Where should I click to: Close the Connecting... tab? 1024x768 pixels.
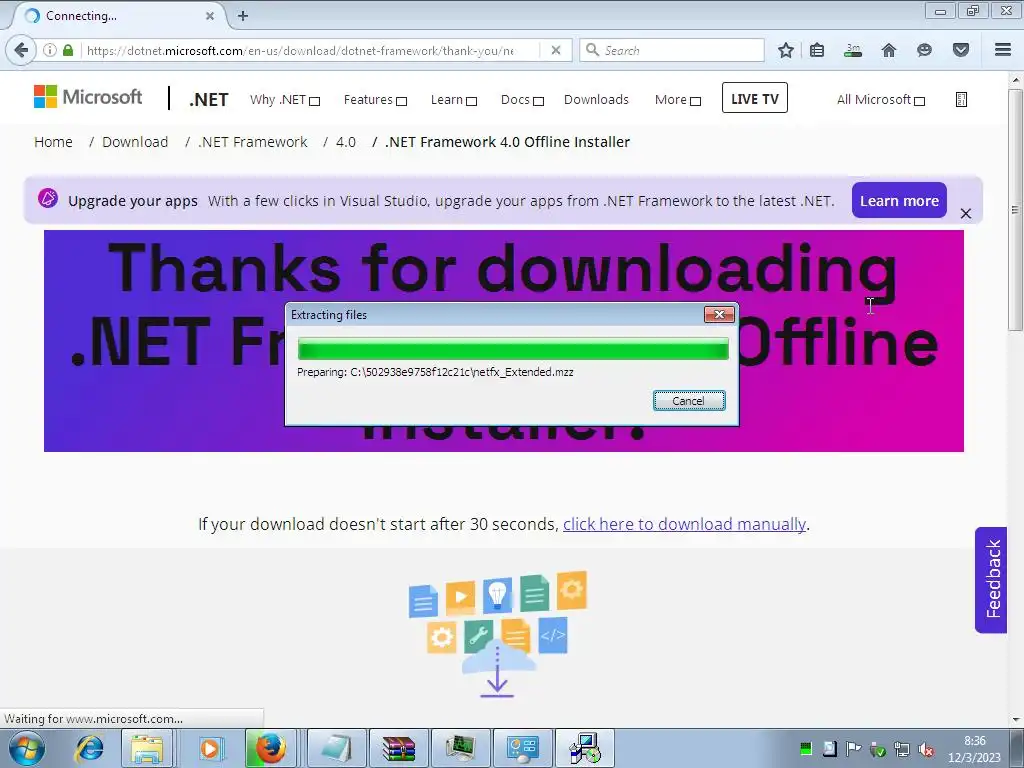[x=210, y=16]
